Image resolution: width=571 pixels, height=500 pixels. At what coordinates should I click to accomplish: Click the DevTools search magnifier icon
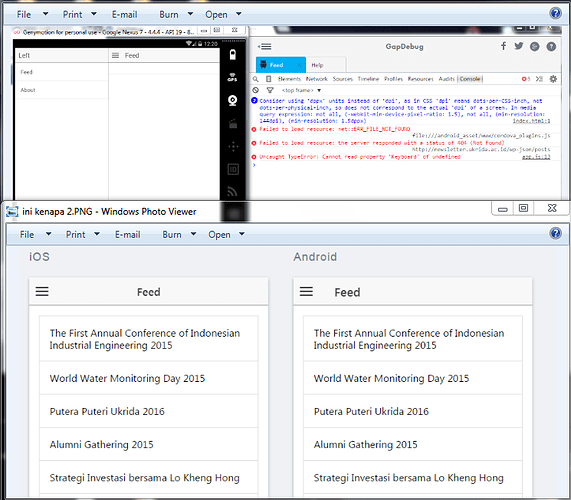pyautogui.click(x=256, y=79)
